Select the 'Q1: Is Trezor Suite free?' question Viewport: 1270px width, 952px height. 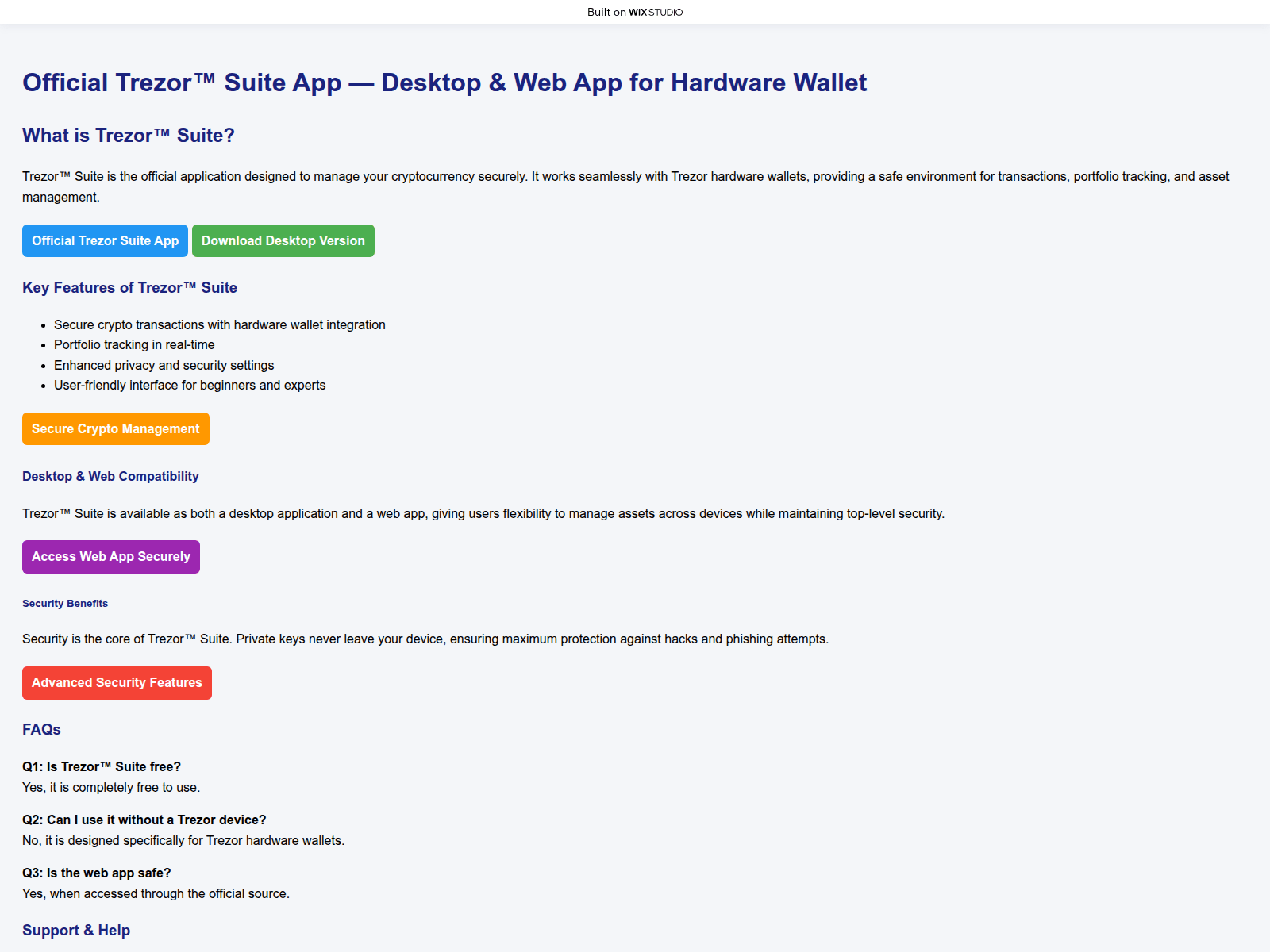102,767
